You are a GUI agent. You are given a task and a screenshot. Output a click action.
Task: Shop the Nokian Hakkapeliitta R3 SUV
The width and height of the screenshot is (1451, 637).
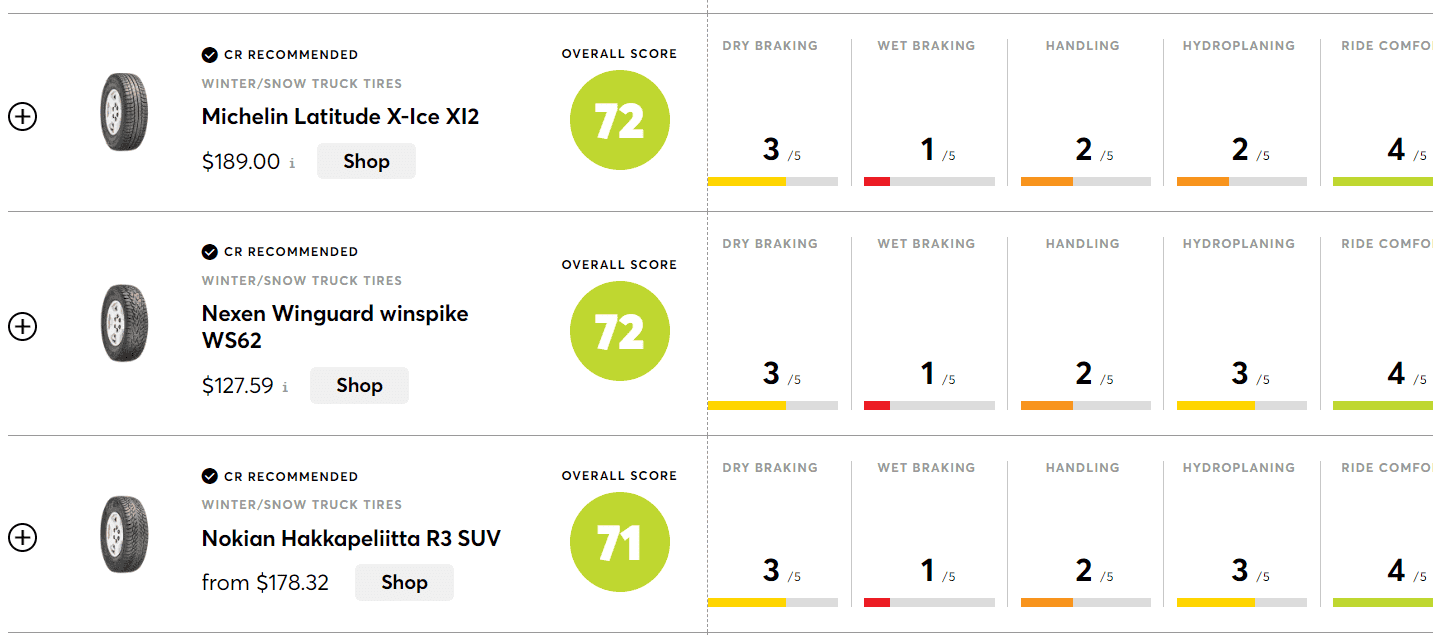404,582
